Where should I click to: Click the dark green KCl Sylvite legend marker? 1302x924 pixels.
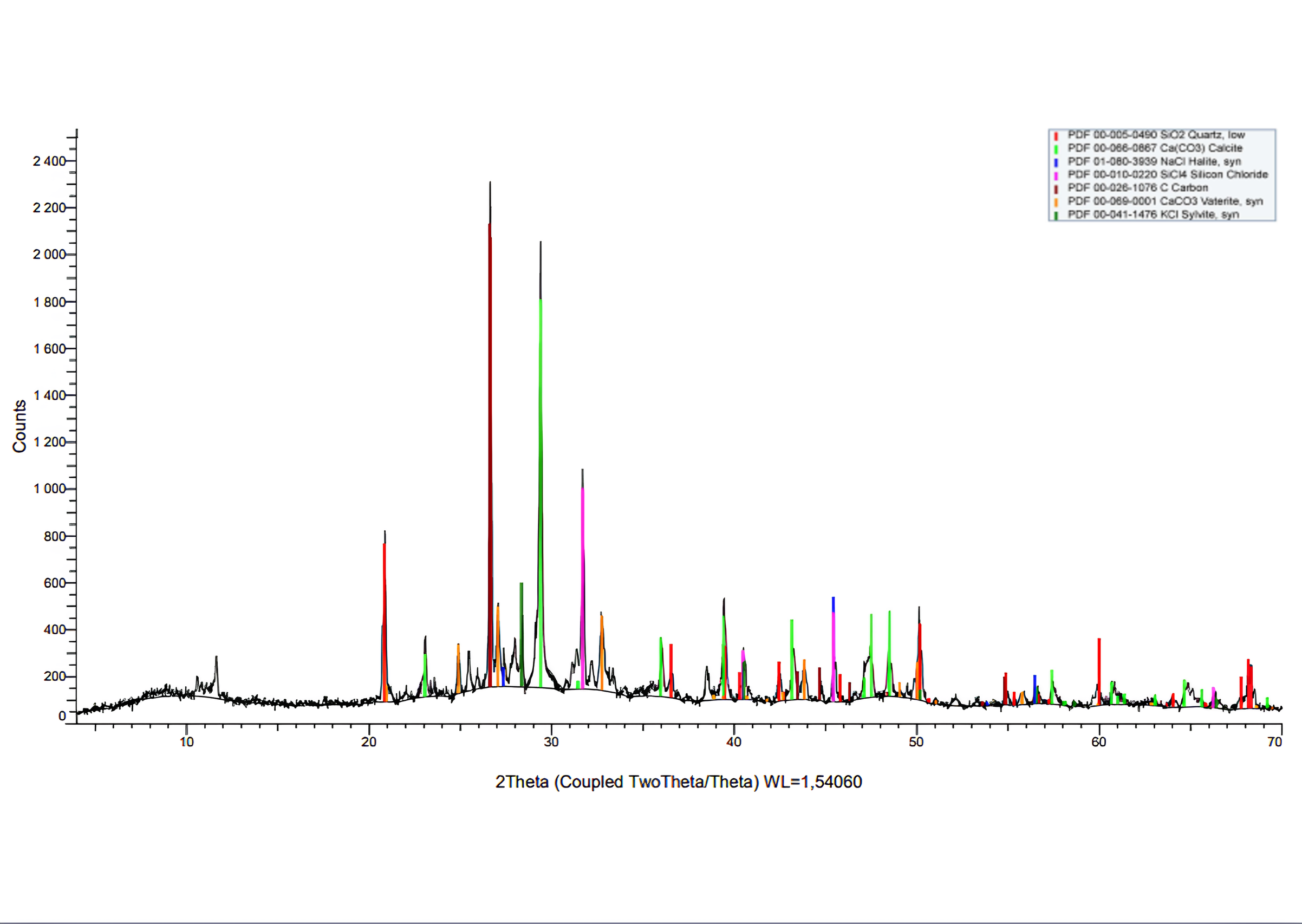pos(1056,217)
